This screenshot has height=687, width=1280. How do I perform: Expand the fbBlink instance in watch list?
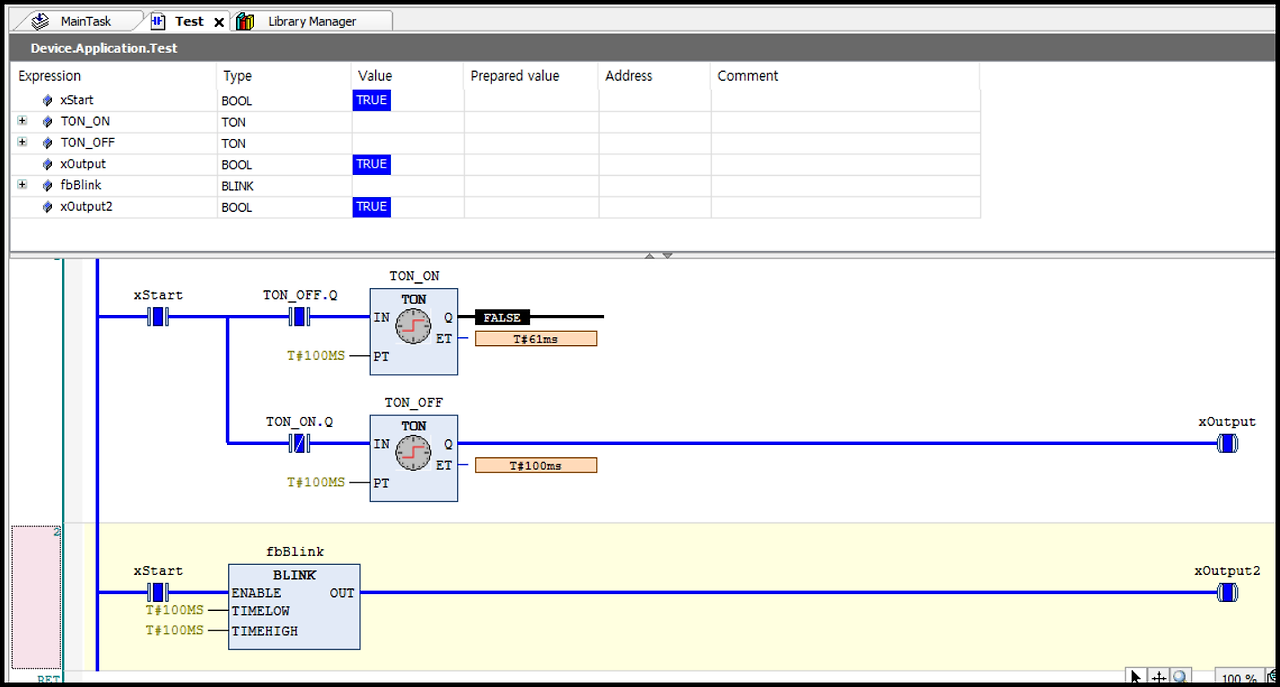pos(22,185)
